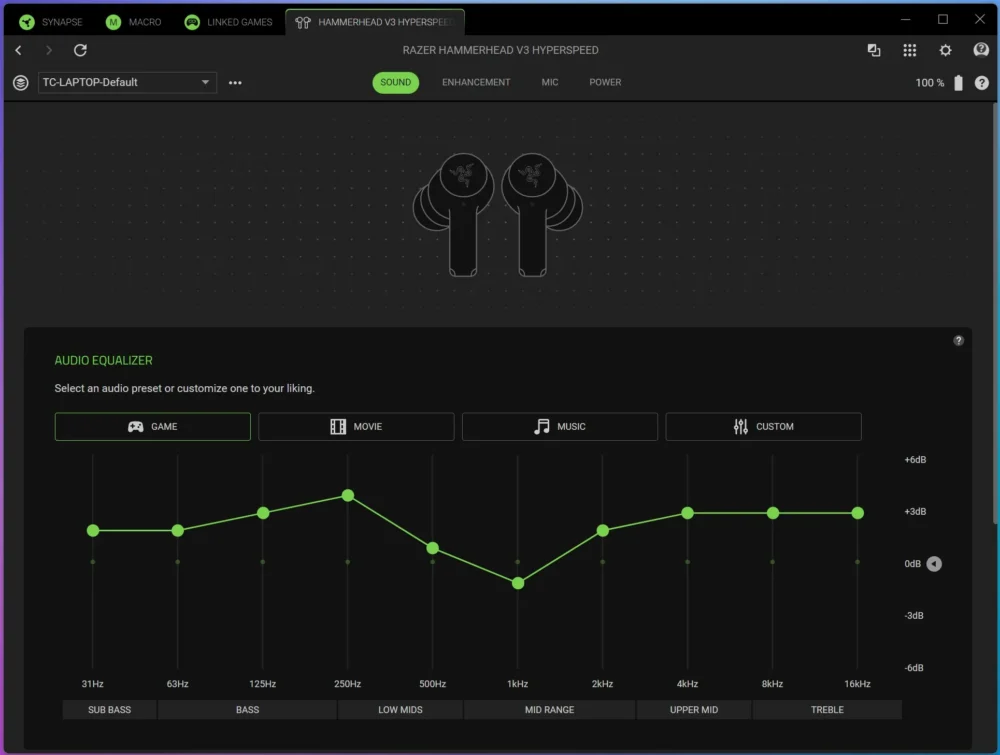Open help next to battery indicator
1000x755 pixels.
(x=982, y=83)
